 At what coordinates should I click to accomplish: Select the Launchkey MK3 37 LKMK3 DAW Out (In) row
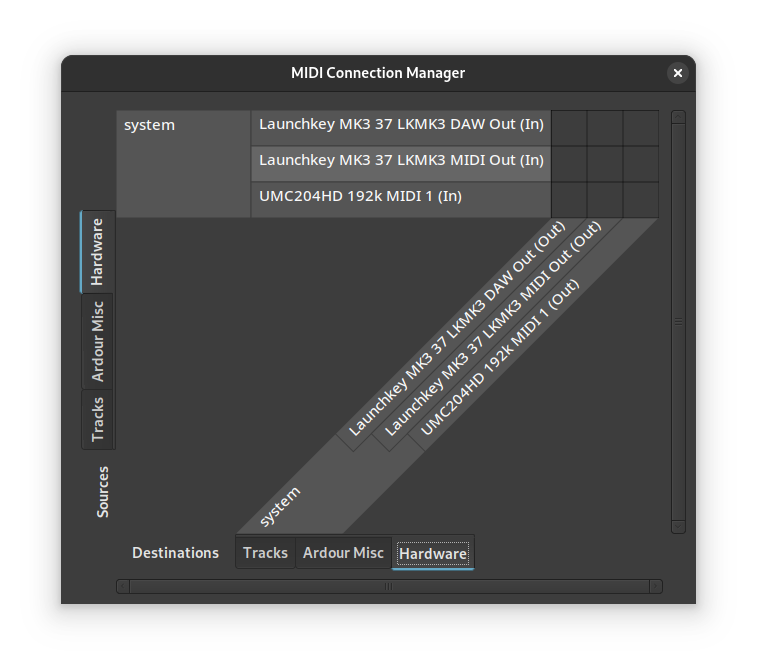[x=400, y=125]
